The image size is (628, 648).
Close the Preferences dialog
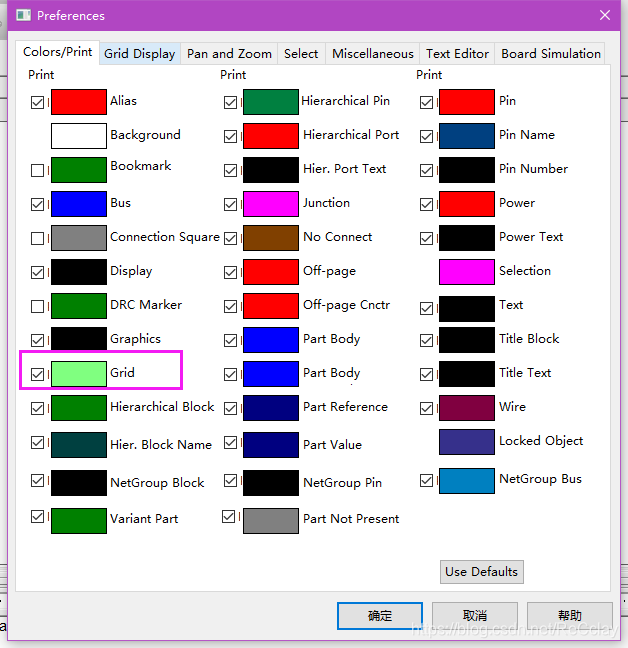pos(605,15)
